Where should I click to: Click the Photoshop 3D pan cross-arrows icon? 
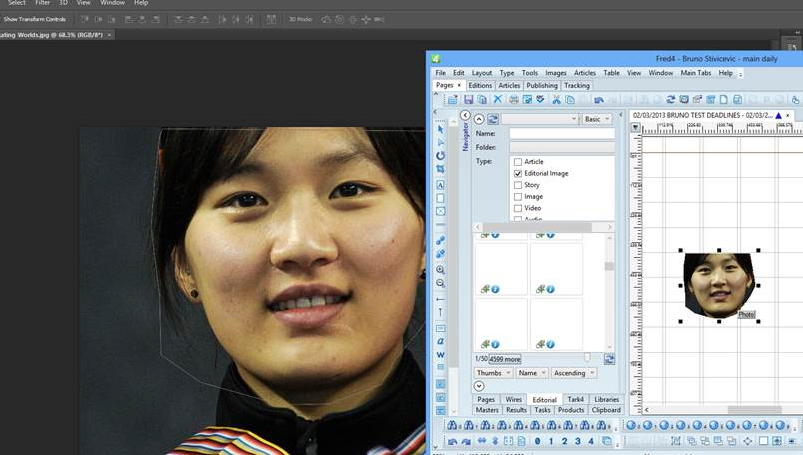coord(366,19)
